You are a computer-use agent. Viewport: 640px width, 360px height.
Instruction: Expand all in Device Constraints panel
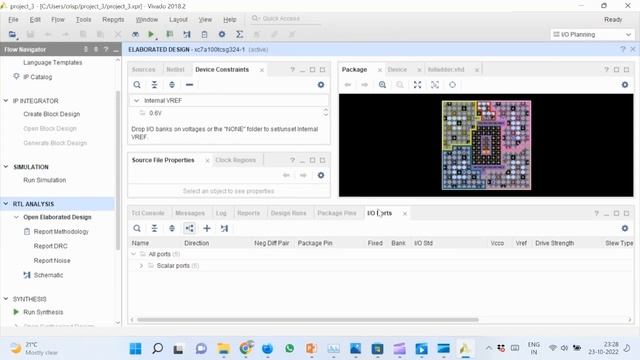(172, 84)
